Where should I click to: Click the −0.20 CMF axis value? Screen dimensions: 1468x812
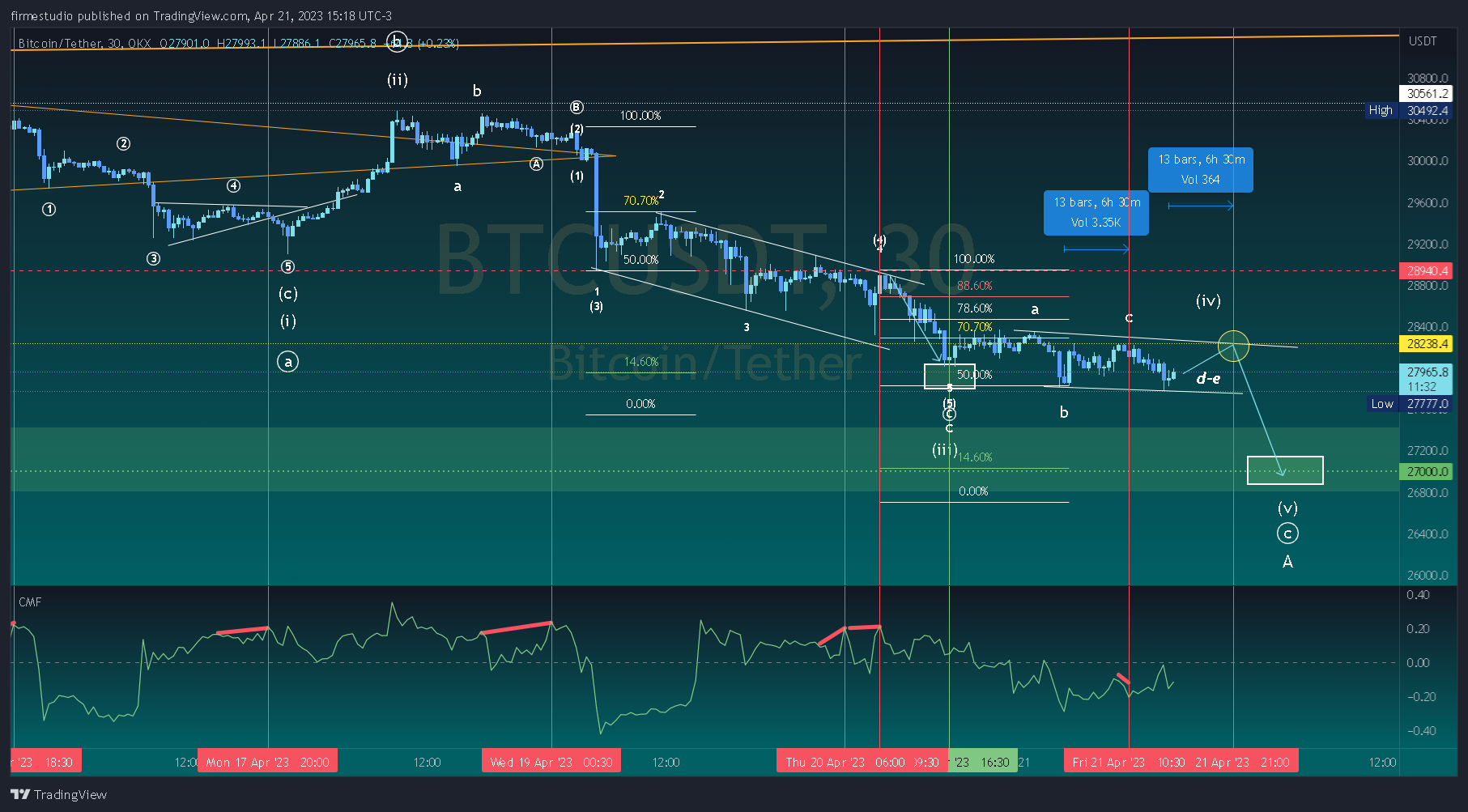tap(1421, 696)
